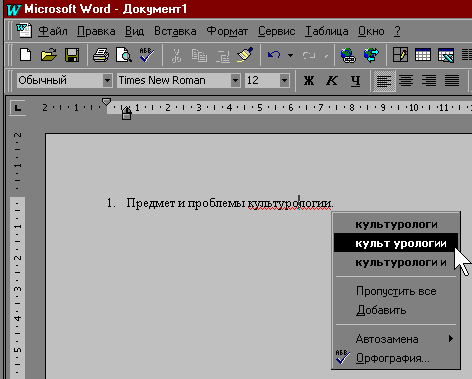Align text right
This screenshot has height=379, width=472.
429,80
